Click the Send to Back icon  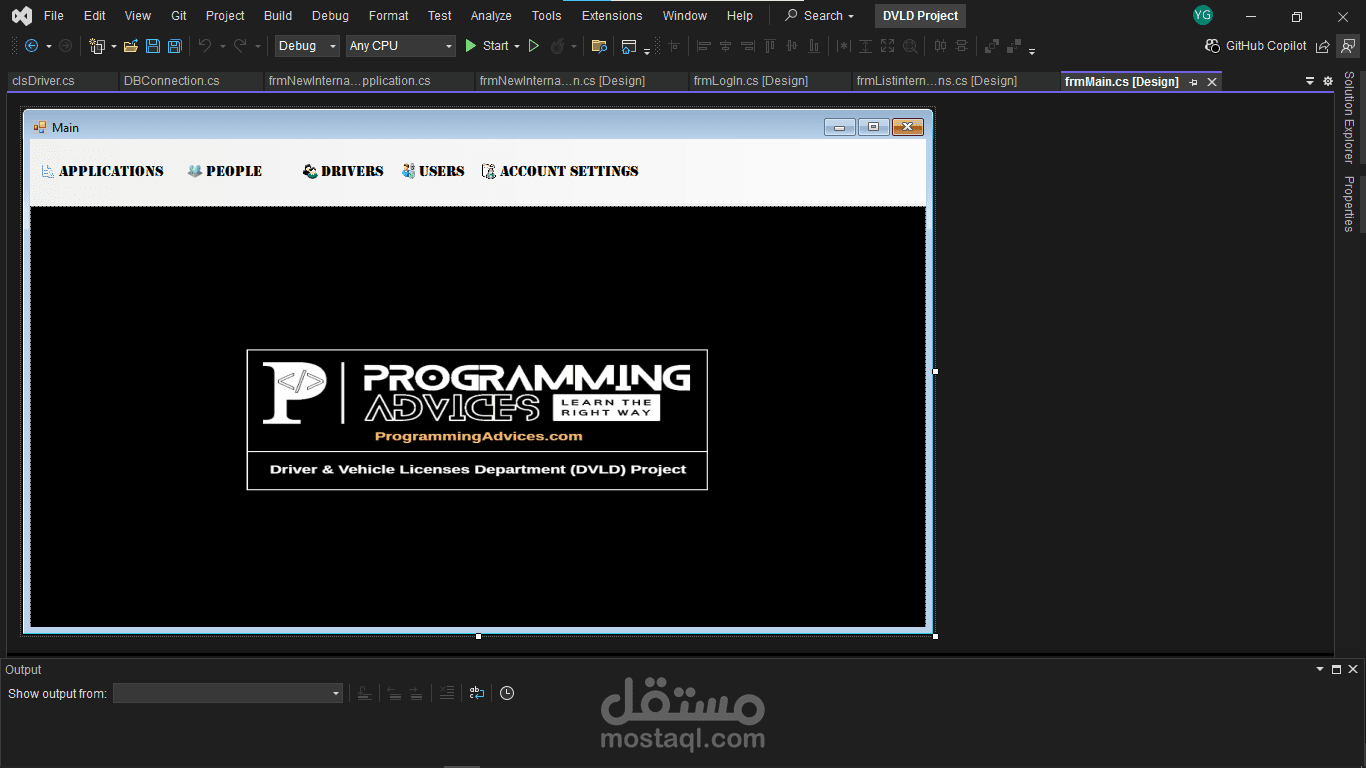click(x=1014, y=46)
